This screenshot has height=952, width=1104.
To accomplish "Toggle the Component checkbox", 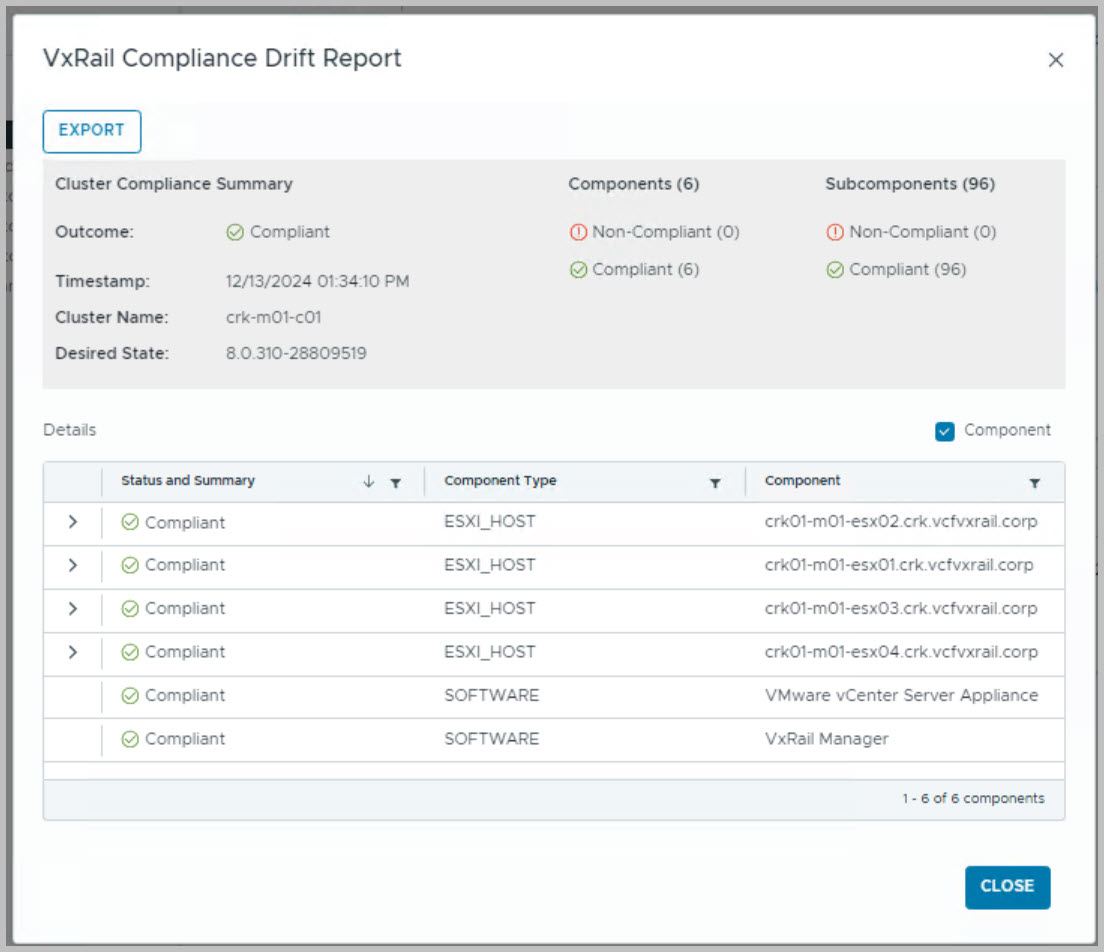I will click(945, 431).
